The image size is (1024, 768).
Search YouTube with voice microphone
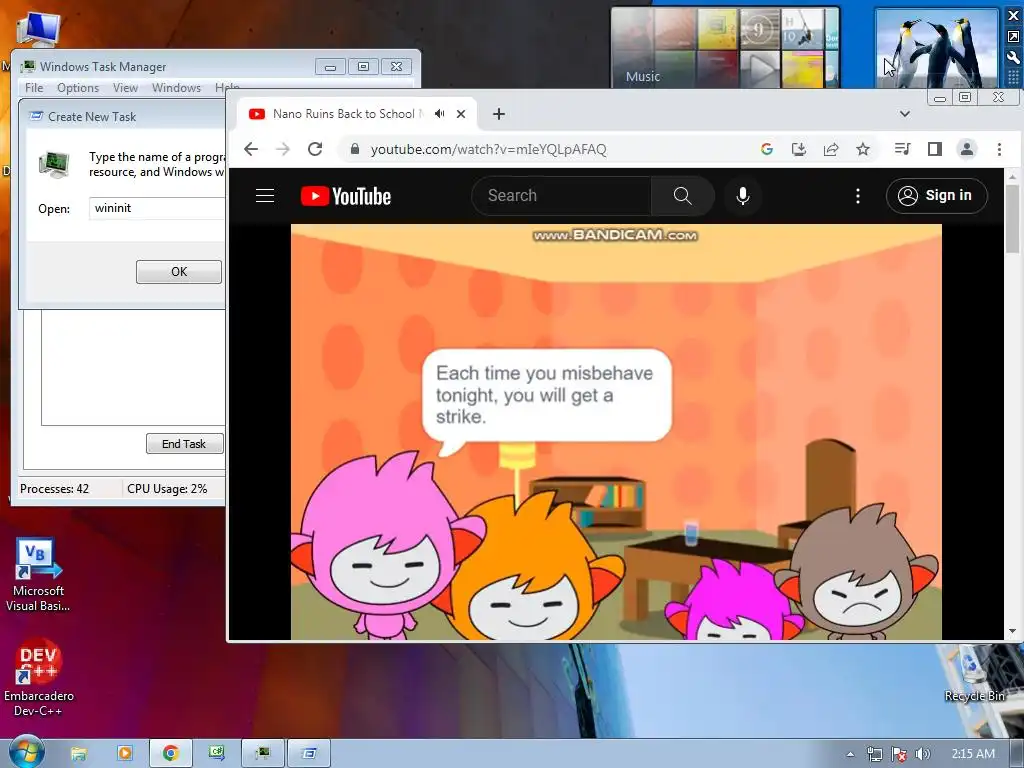(743, 196)
